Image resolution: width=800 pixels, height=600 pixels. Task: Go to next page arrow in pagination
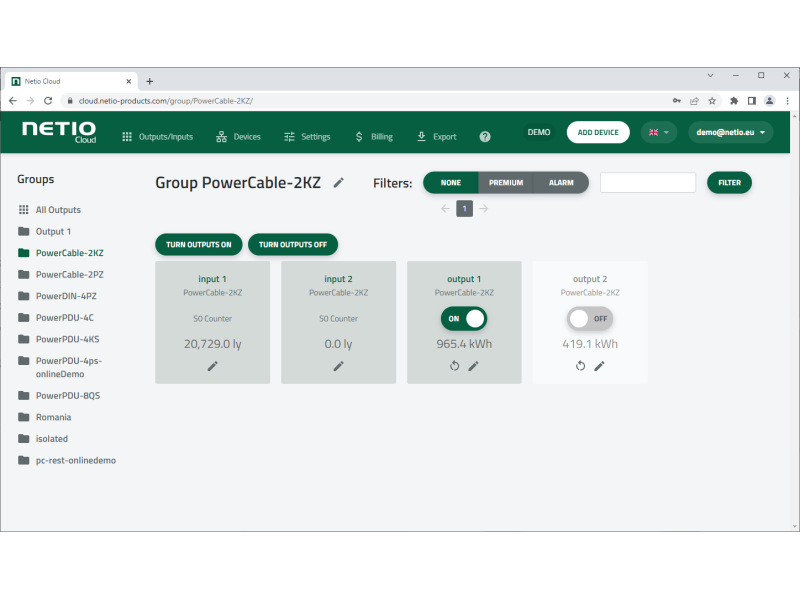point(484,209)
